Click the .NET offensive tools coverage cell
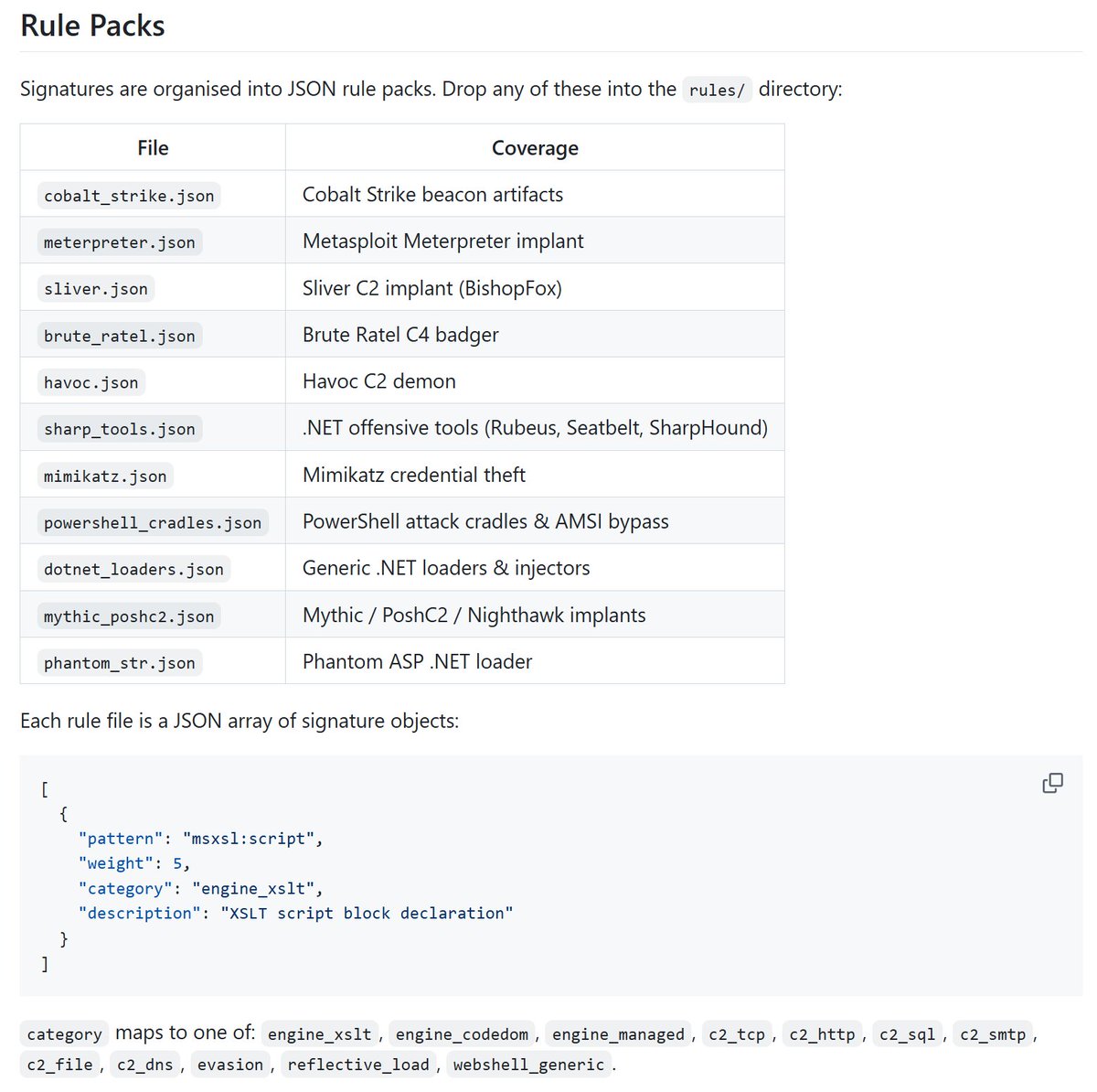The height and width of the screenshot is (1092, 1097). pyautogui.click(x=535, y=427)
